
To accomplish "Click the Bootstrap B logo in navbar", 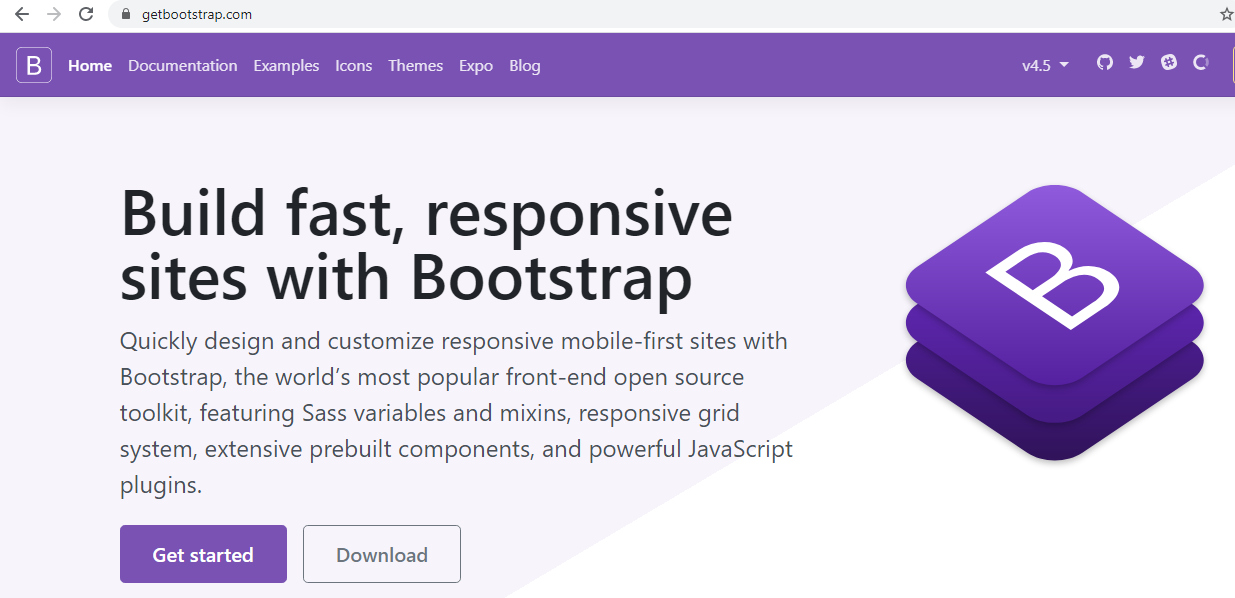I will (34, 66).
